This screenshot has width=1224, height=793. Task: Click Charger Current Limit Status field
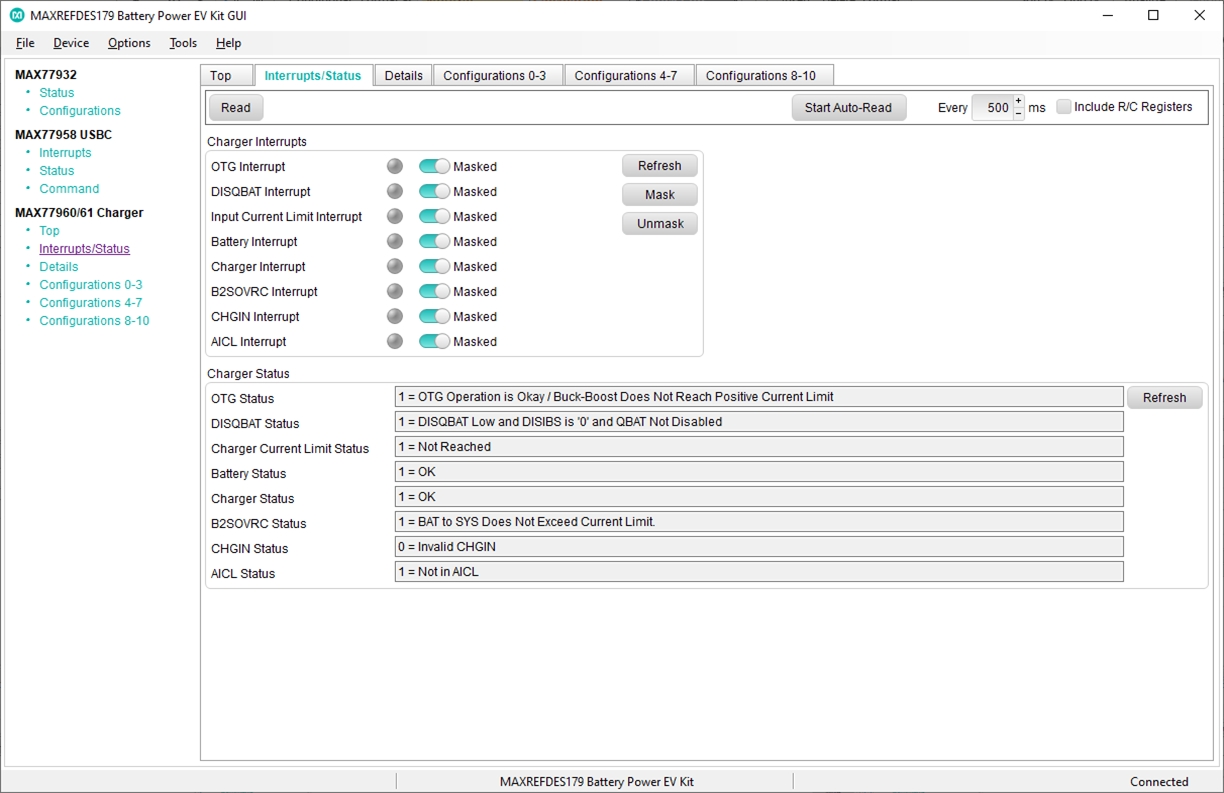pyautogui.click(x=759, y=447)
